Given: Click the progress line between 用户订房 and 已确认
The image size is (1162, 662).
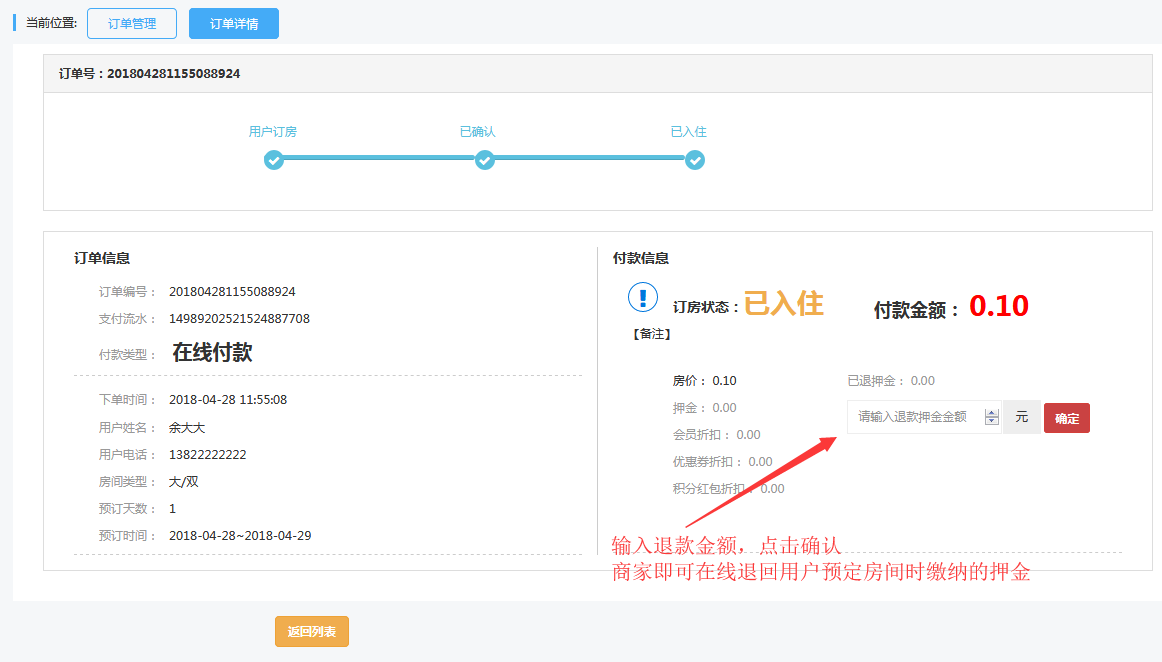Looking at the screenshot, I should [379, 158].
